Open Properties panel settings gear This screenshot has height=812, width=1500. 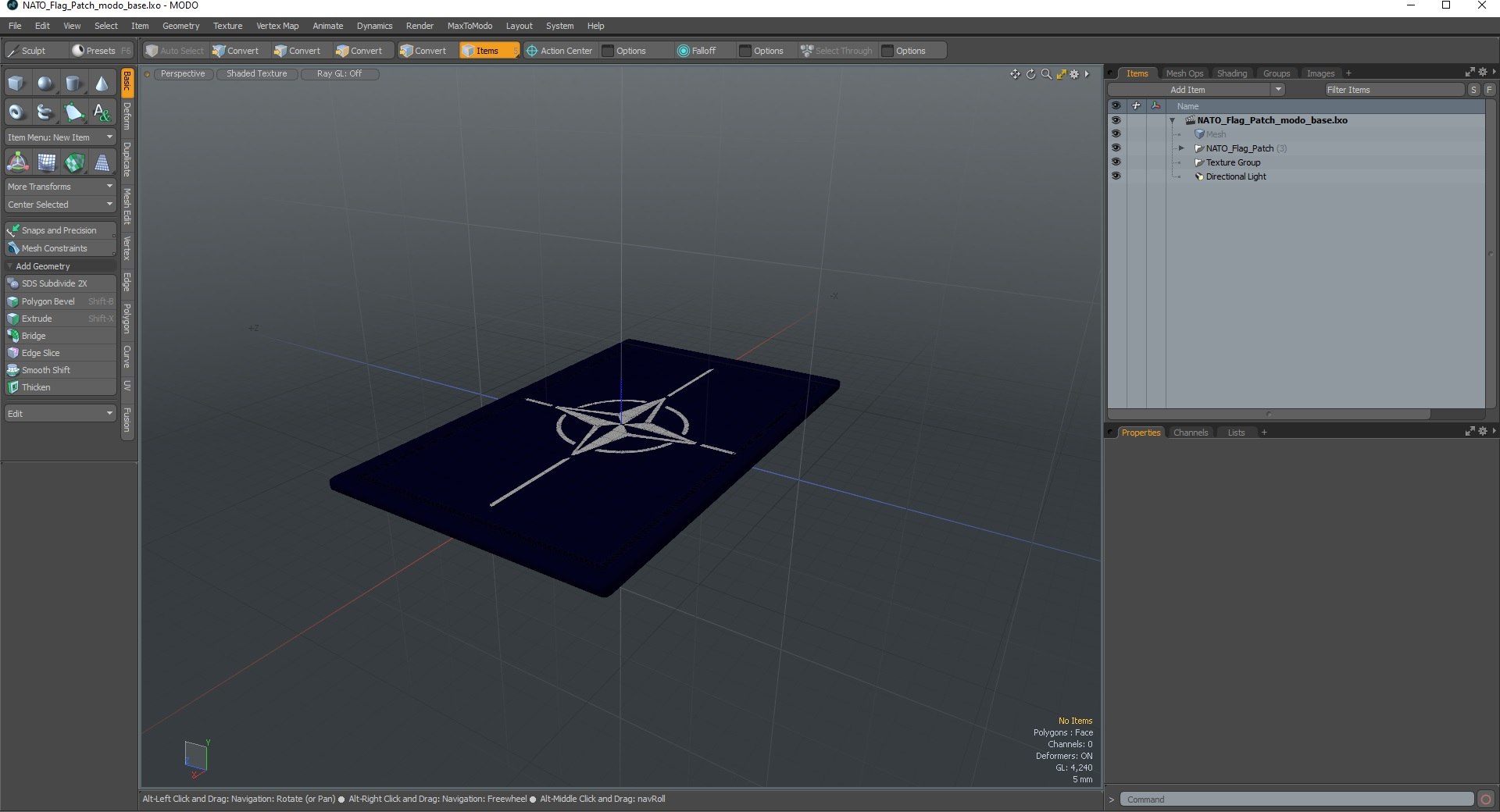click(1483, 431)
